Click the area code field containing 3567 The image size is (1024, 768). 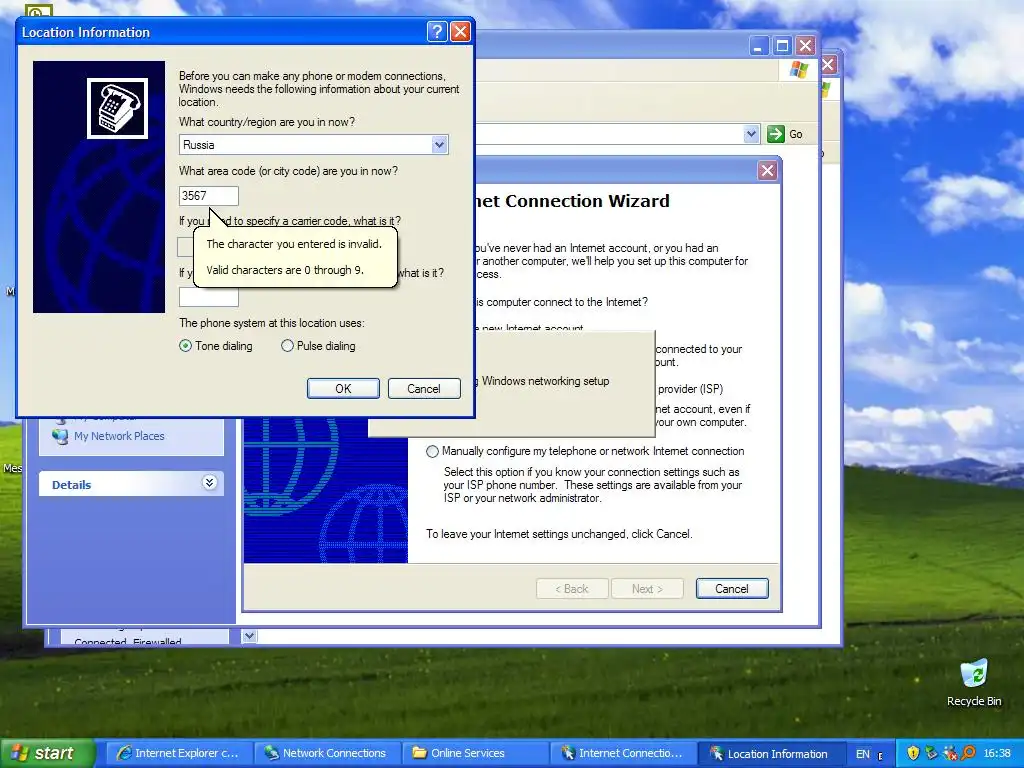click(208, 195)
